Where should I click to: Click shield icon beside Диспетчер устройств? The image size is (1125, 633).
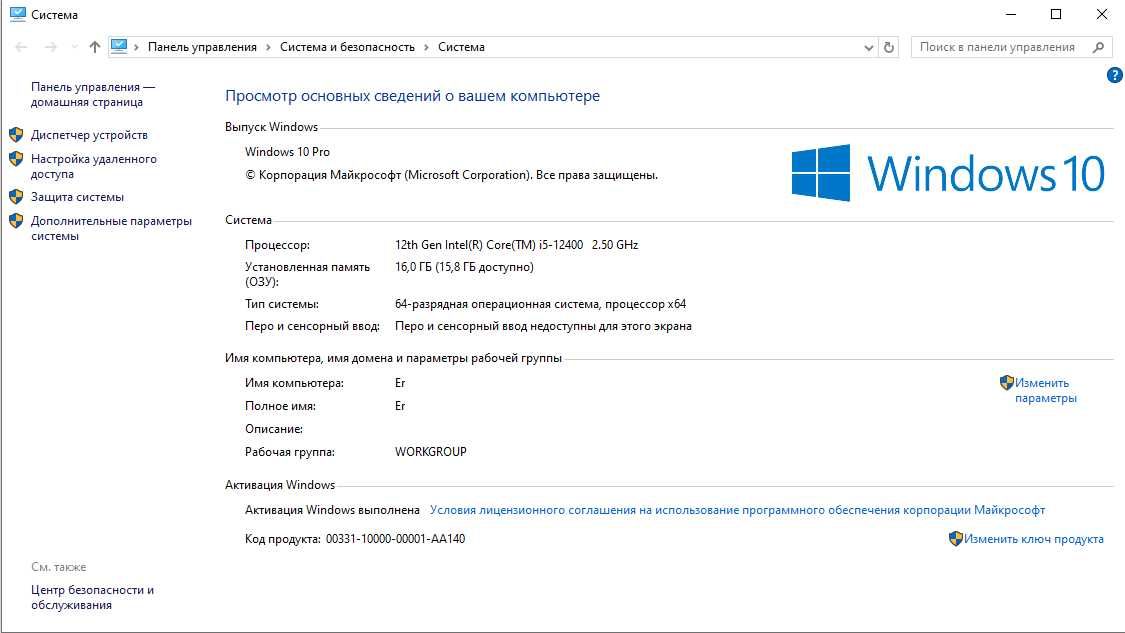click(16, 135)
